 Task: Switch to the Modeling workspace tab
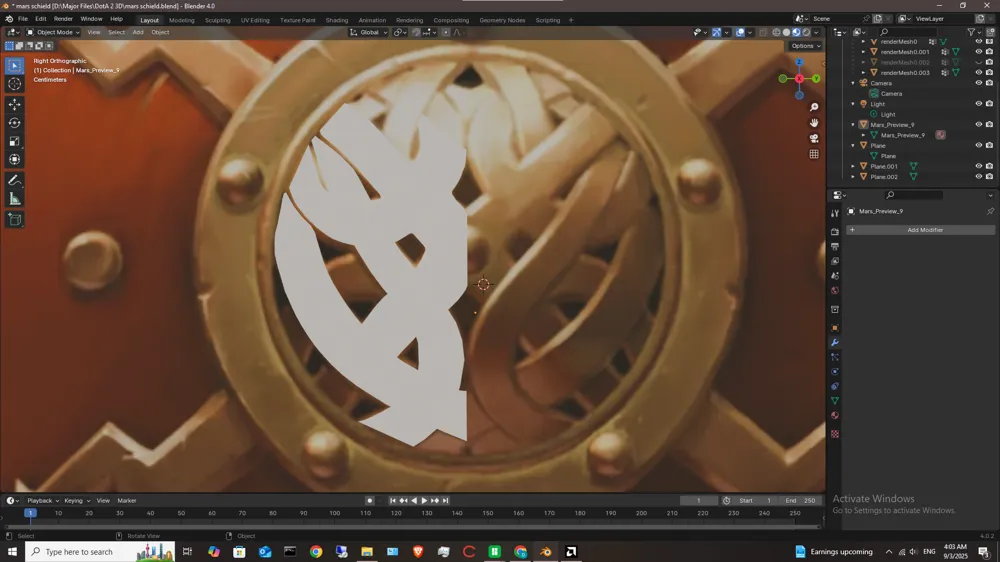click(x=182, y=20)
